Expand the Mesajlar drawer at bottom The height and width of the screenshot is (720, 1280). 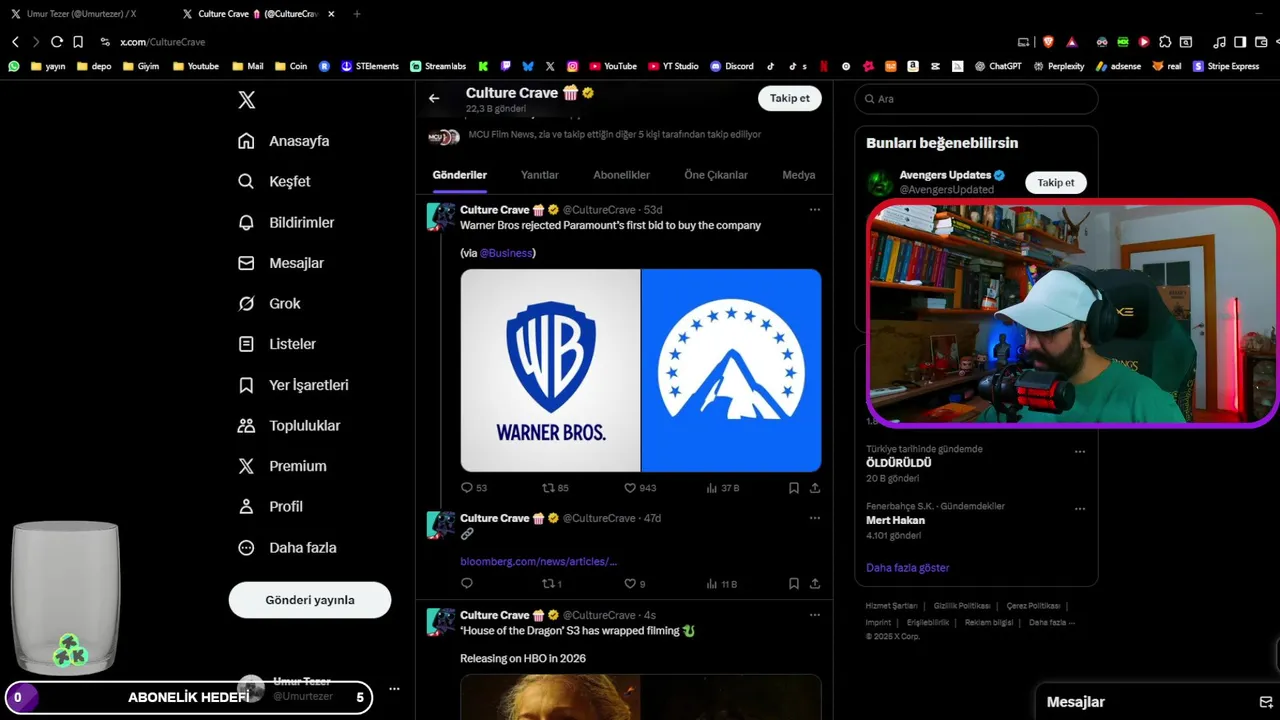(1158, 702)
